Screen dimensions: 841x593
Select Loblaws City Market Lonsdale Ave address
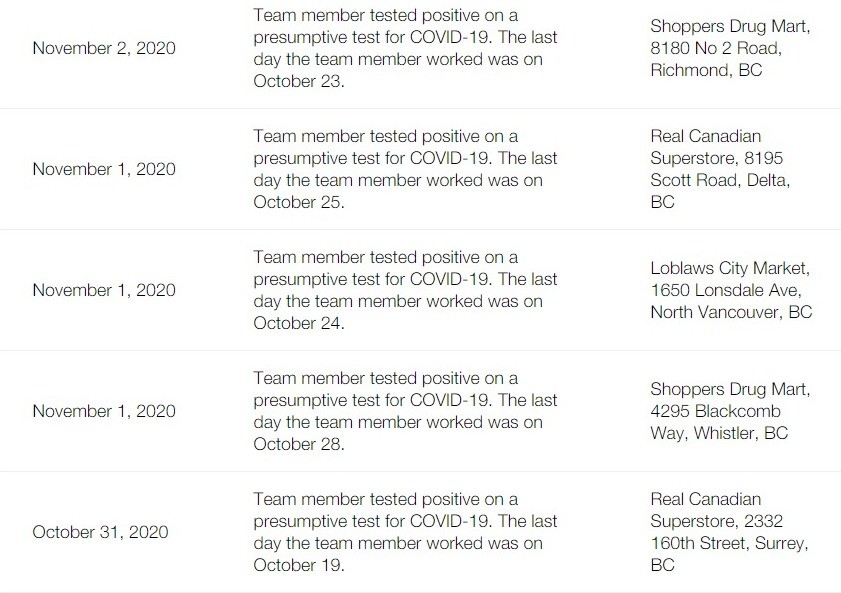click(x=732, y=291)
